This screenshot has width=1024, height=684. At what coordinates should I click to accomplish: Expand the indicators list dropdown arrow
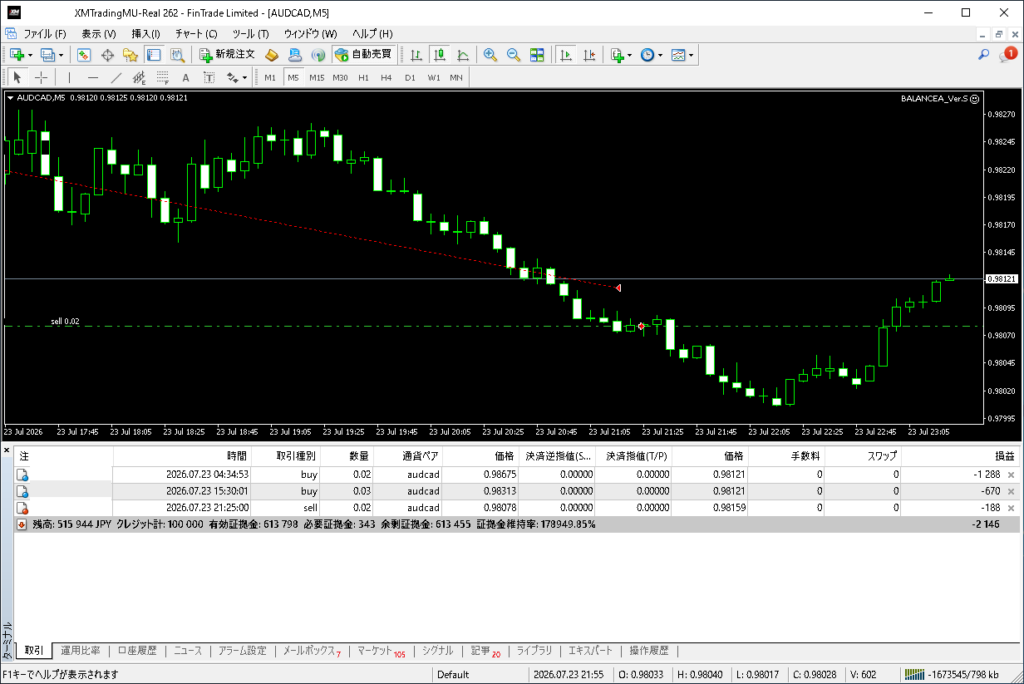(x=630, y=56)
